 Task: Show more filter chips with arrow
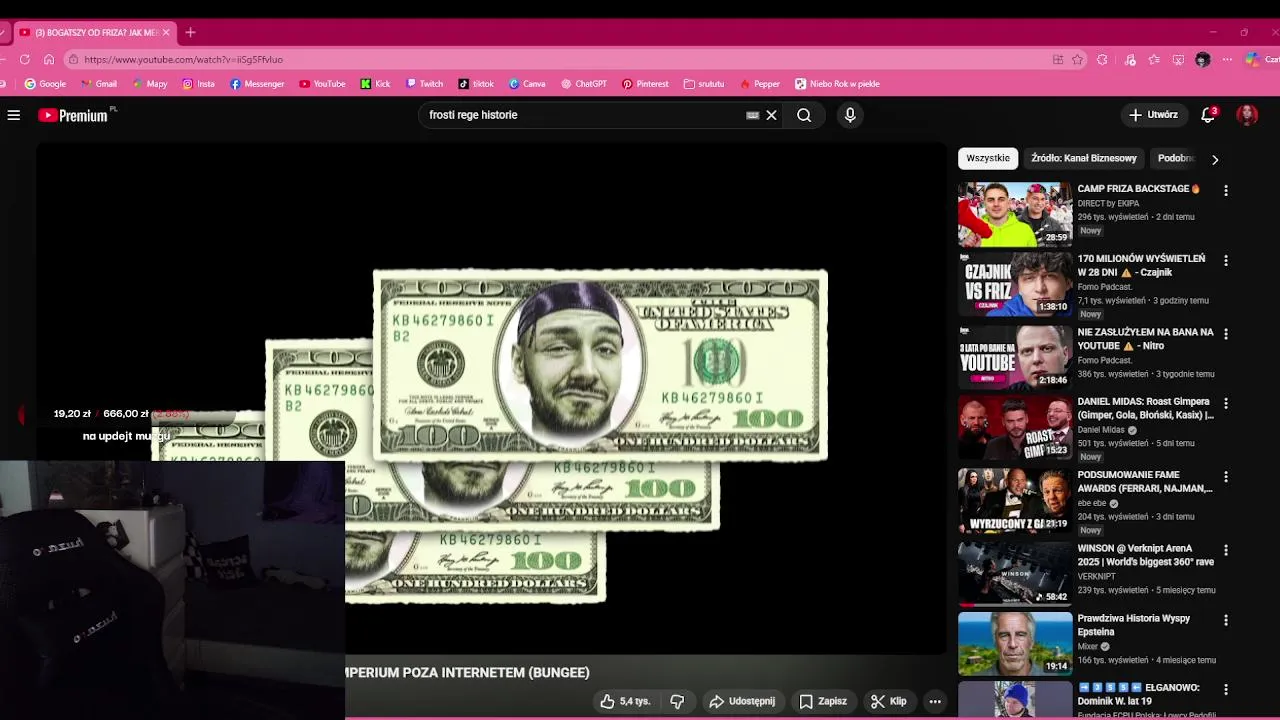coord(1215,159)
